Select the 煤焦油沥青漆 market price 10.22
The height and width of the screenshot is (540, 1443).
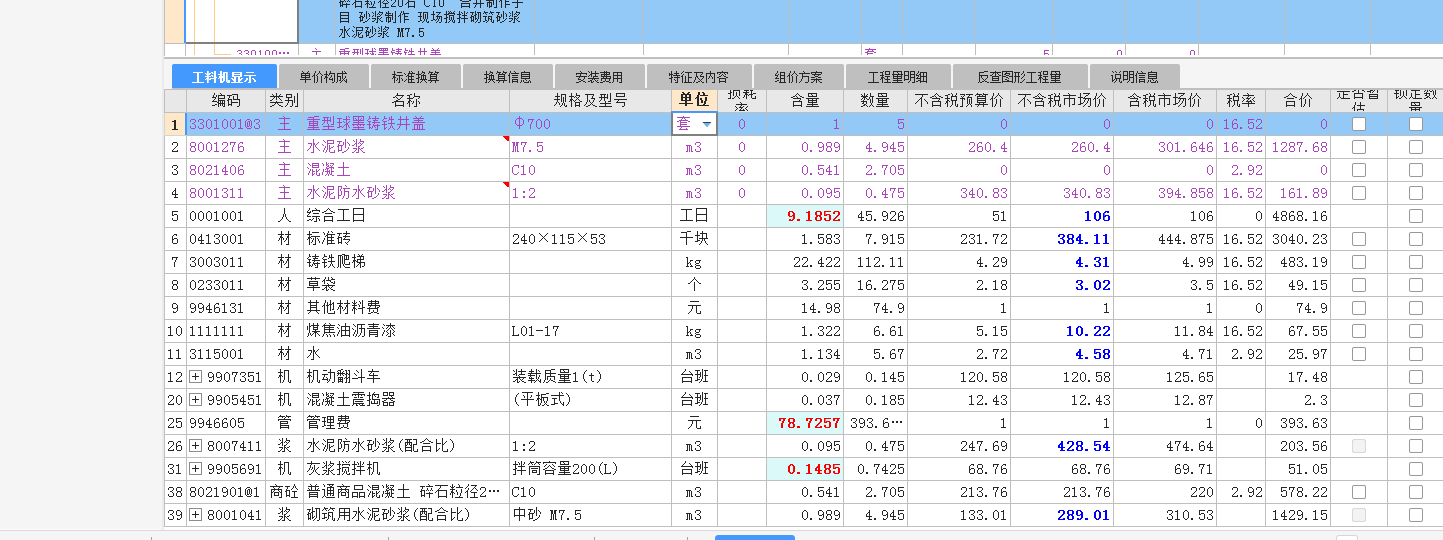(1062, 331)
